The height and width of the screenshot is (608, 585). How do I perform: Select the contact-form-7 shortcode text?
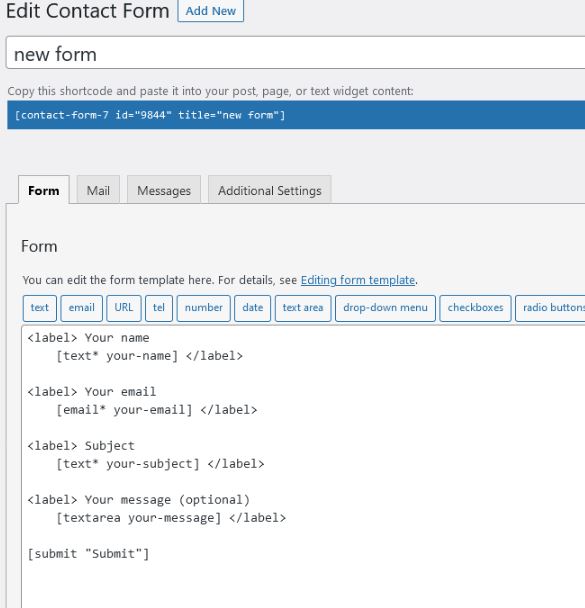pos(150,115)
